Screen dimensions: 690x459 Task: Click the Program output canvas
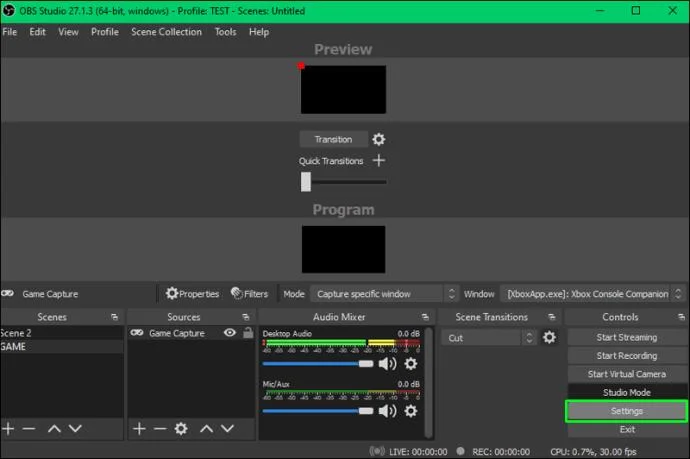click(343, 249)
